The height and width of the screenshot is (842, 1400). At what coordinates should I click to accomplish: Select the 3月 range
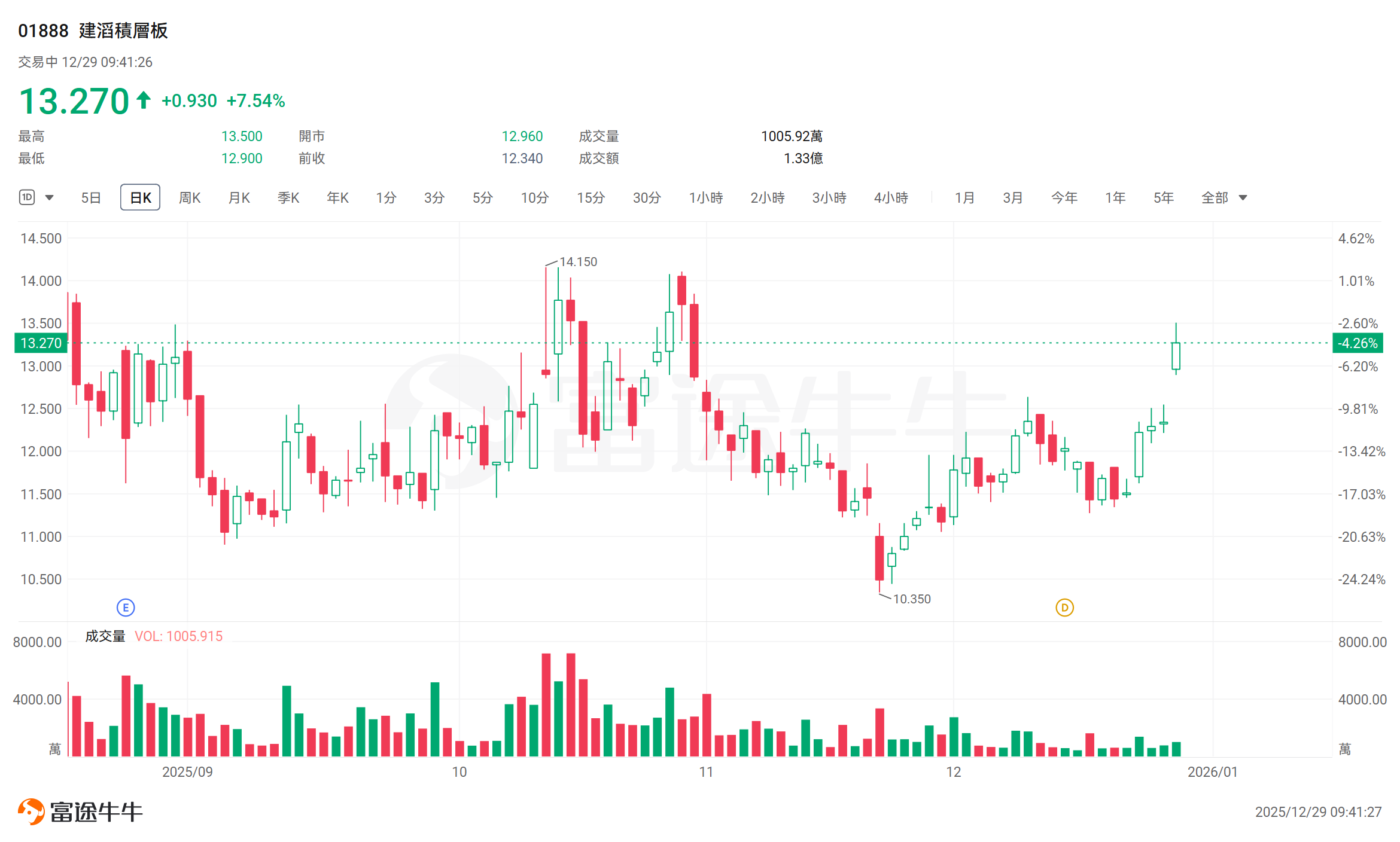coord(1012,197)
